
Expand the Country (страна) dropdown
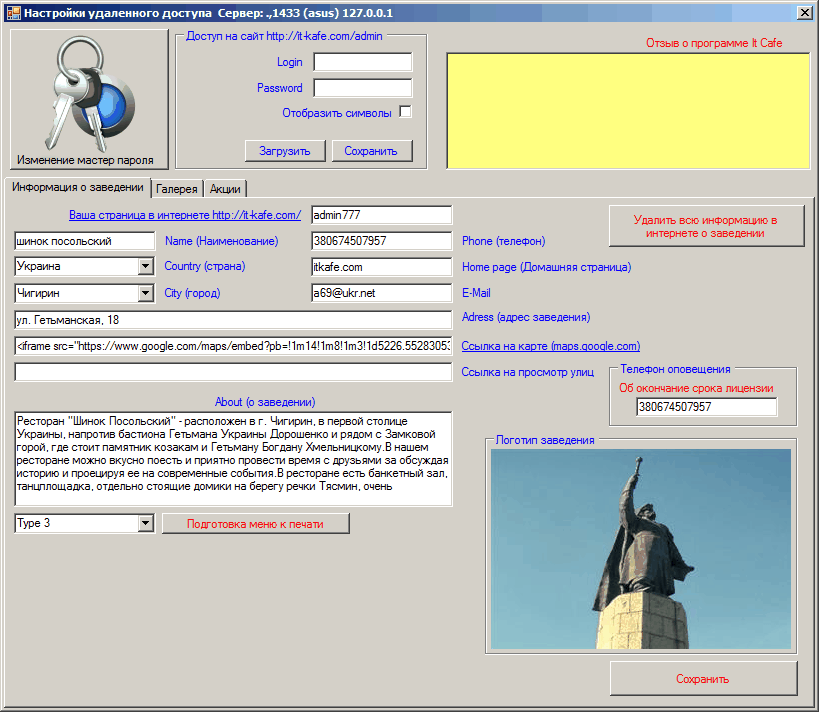point(146,266)
